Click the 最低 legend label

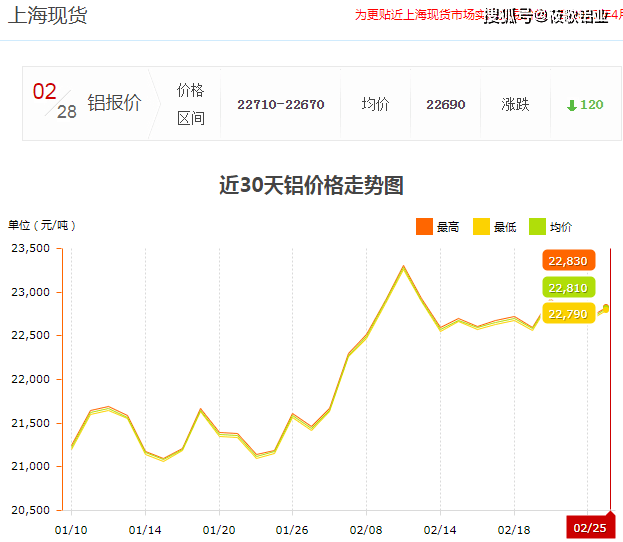(505, 227)
